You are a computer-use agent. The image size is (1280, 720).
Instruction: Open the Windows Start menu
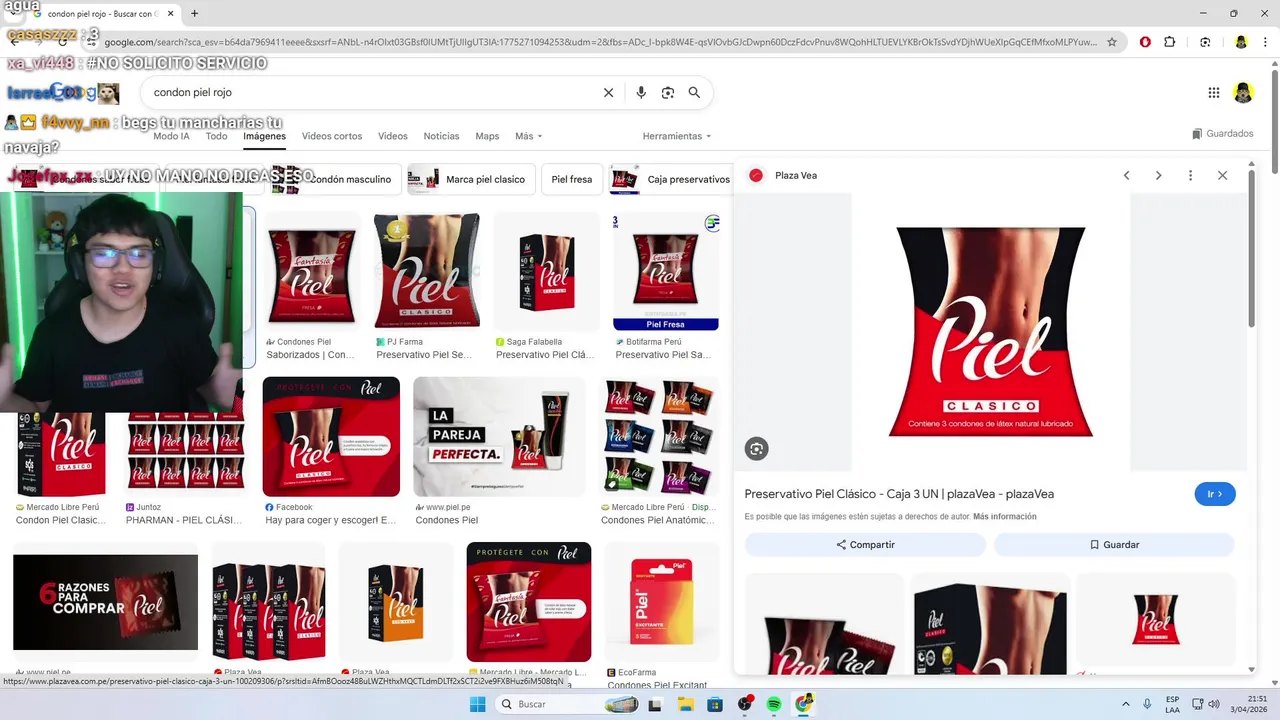tap(477, 704)
